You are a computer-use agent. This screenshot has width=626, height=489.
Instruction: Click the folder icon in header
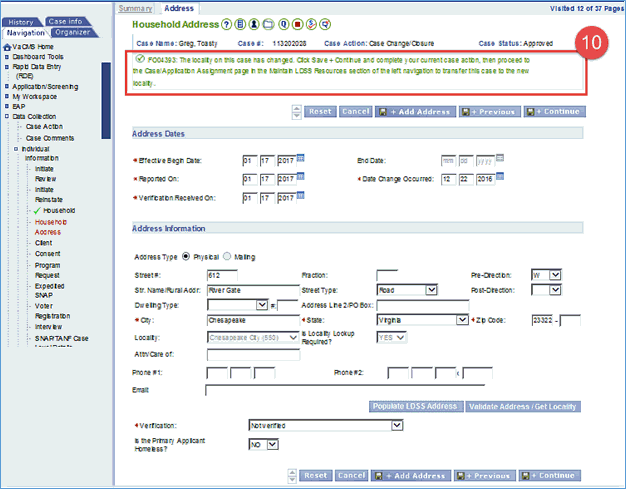pyautogui.click(x=268, y=25)
